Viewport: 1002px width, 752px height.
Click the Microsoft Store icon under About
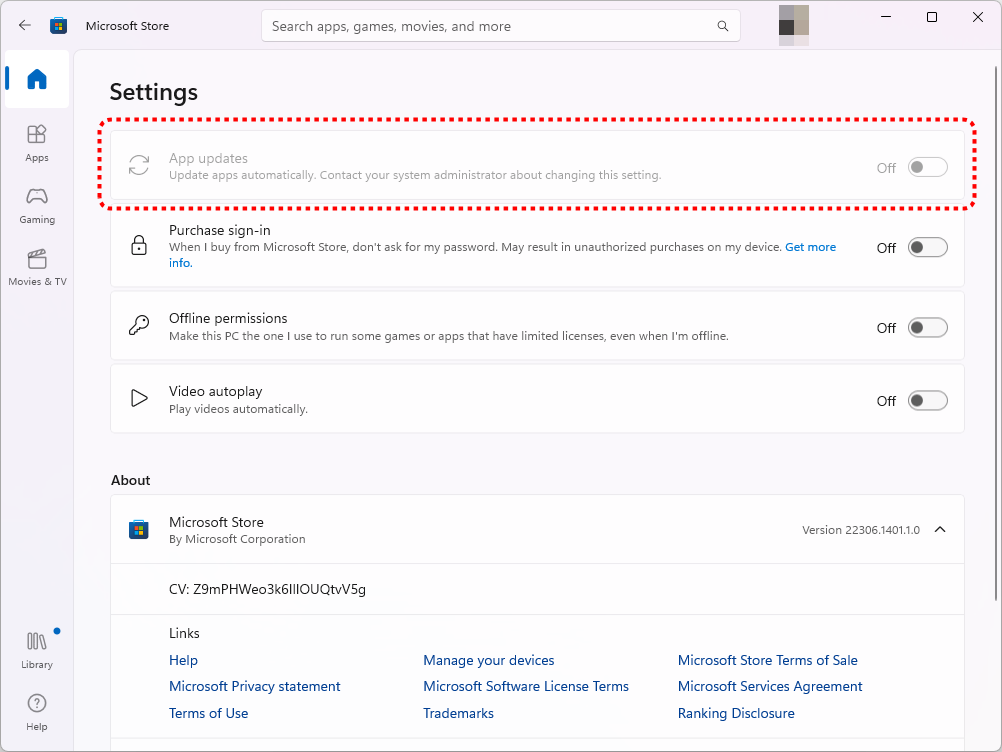pos(139,530)
